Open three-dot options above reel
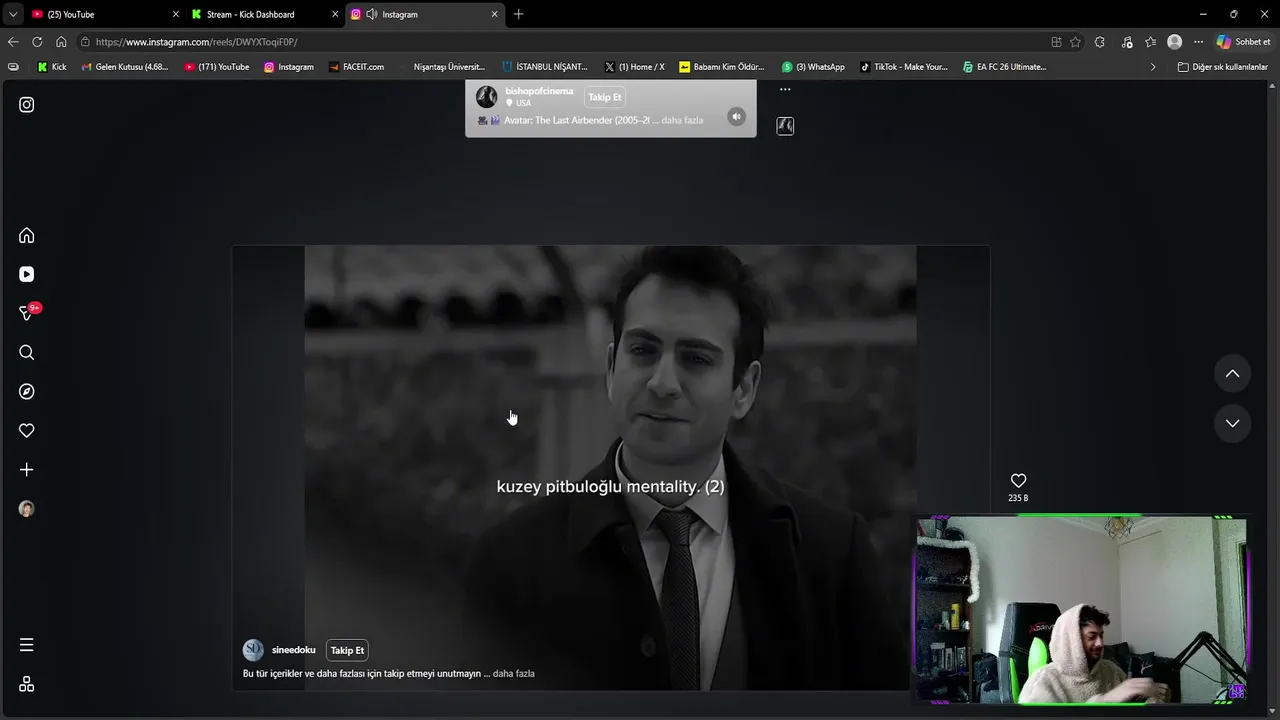This screenshot has height=720, width=1280. [785, 89]
